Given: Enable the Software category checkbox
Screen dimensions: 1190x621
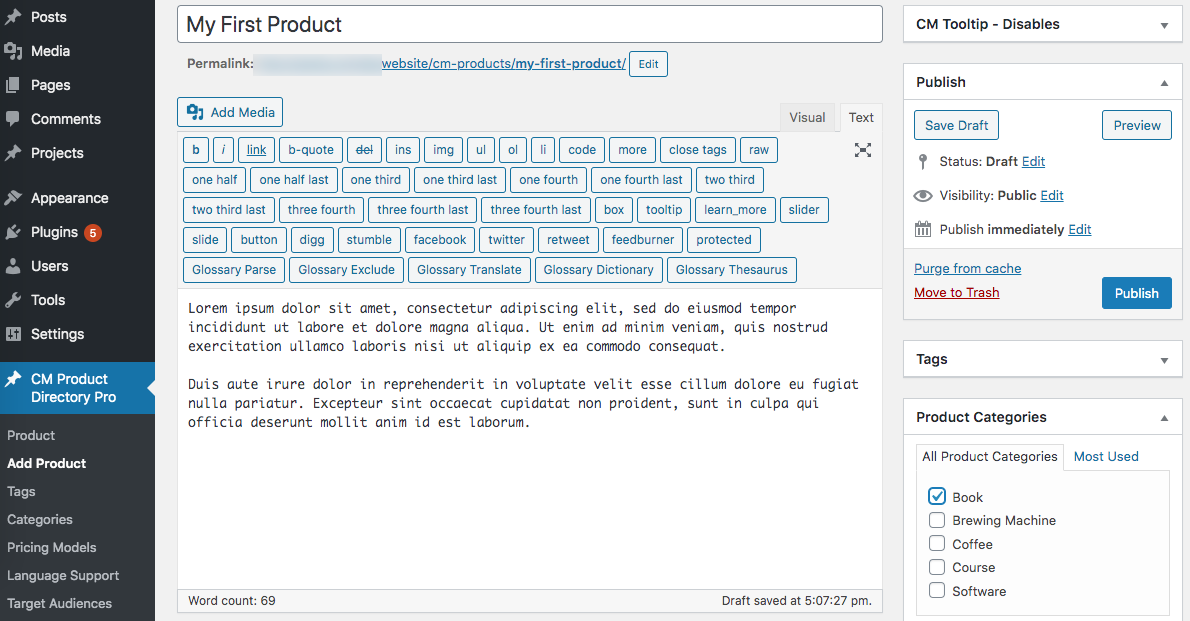Looking at the screenshot, I should [937, 591].
